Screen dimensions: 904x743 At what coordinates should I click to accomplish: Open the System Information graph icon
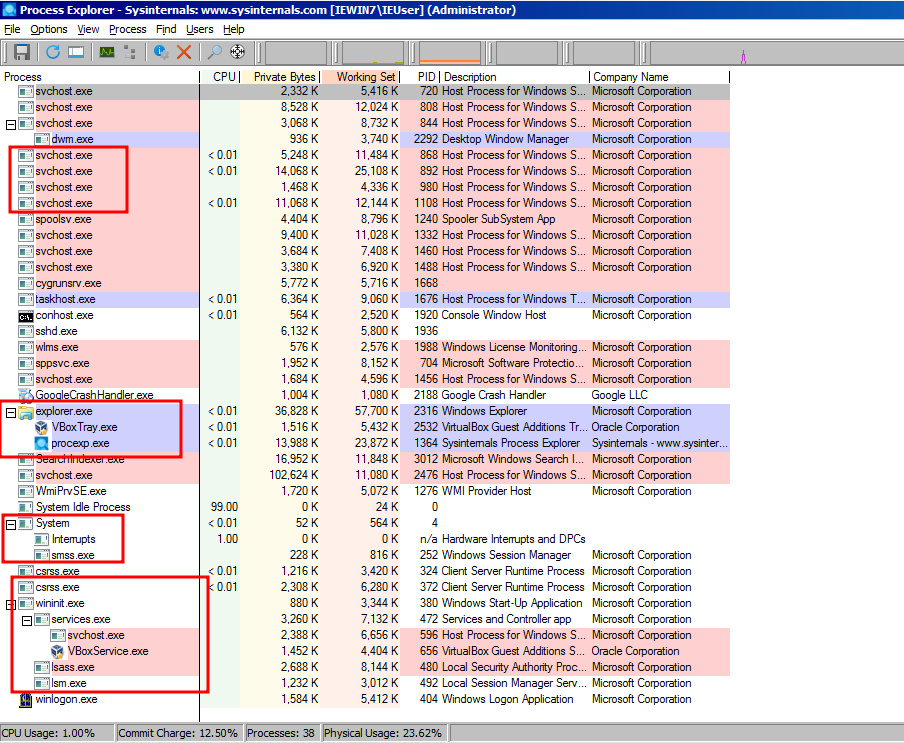point(107,52)
